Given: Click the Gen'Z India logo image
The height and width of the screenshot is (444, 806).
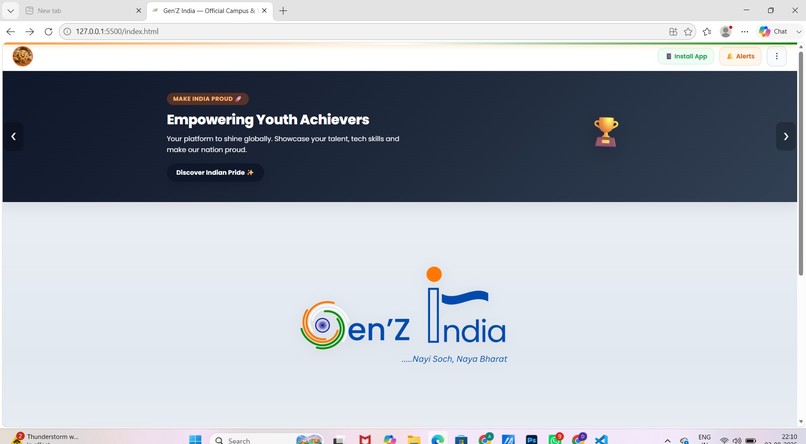Looking at the screenshot, I should click(x=404, y=315).
